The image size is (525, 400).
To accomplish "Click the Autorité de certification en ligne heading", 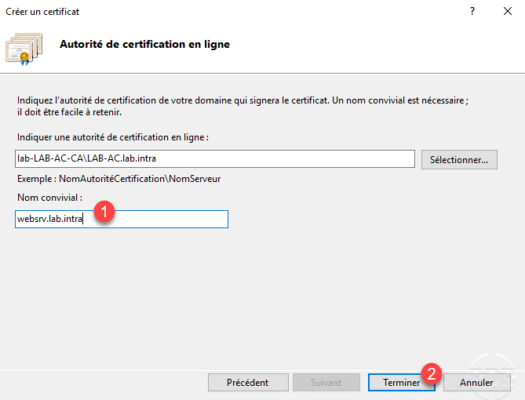I will click(145, 44).
